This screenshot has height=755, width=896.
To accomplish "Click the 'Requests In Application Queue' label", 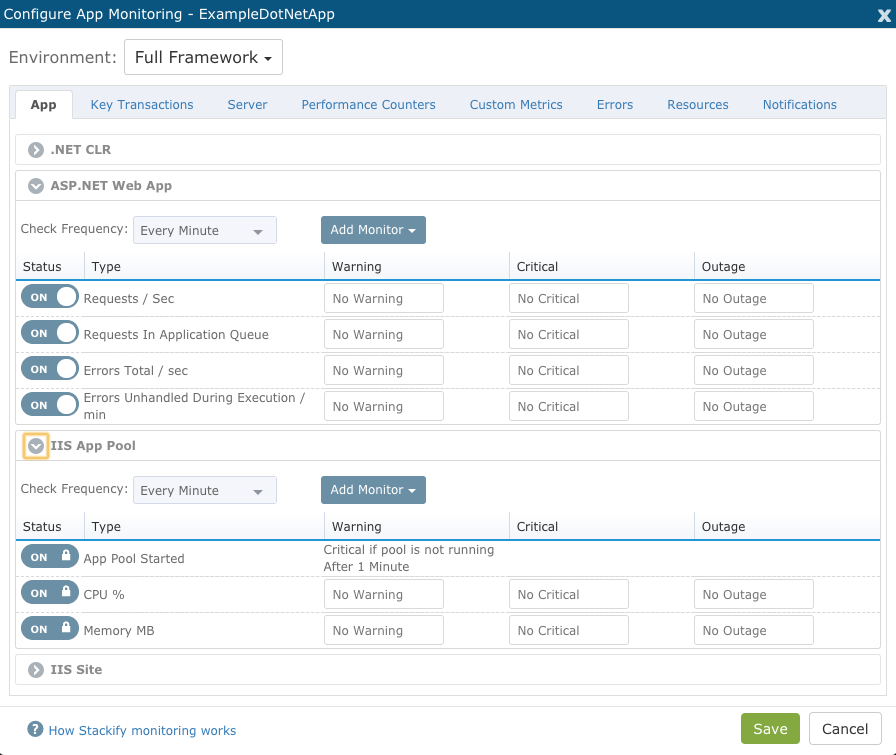I will [x=176, y=334].
